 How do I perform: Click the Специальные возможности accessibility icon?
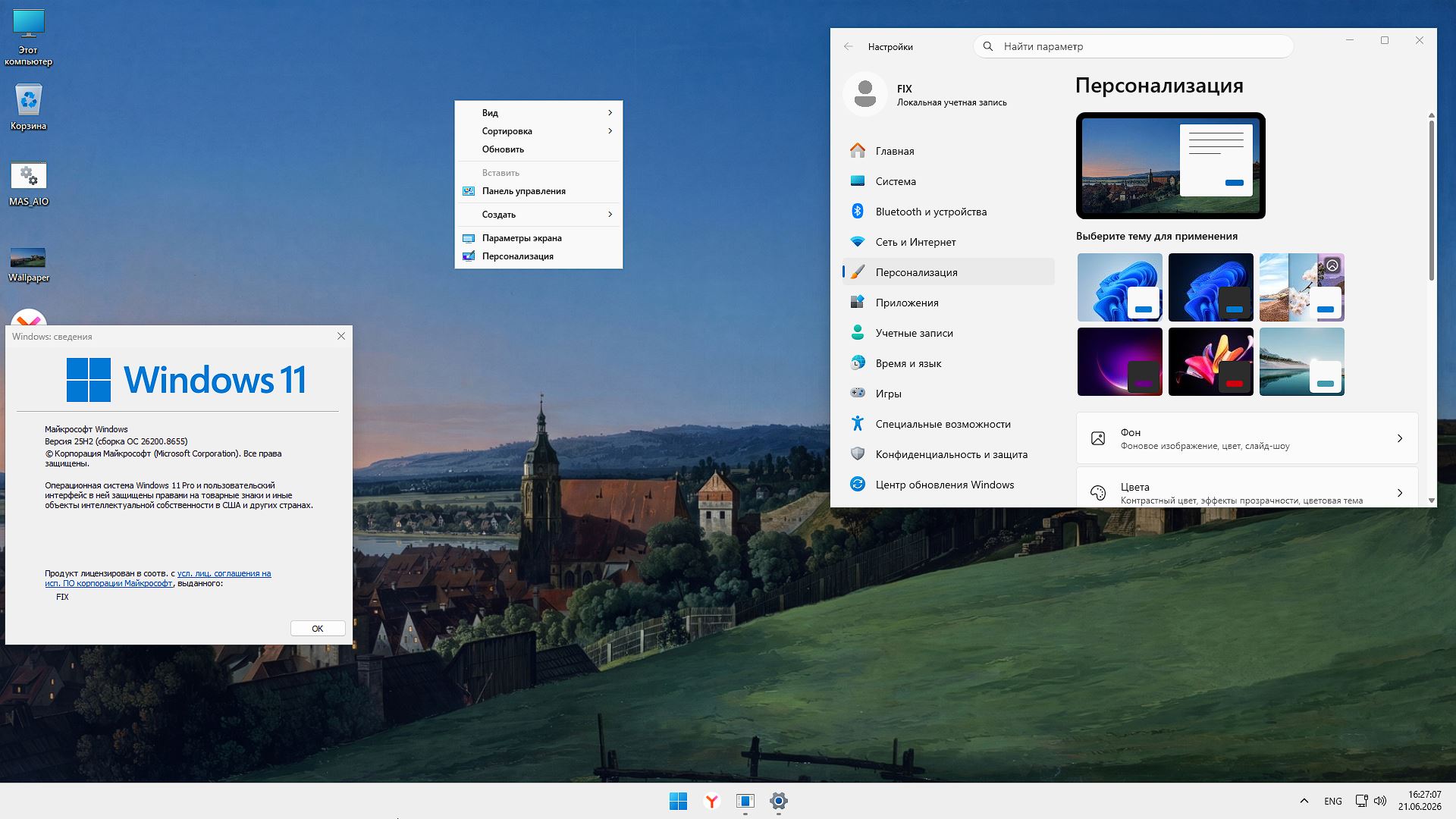(x=858, y=424)
